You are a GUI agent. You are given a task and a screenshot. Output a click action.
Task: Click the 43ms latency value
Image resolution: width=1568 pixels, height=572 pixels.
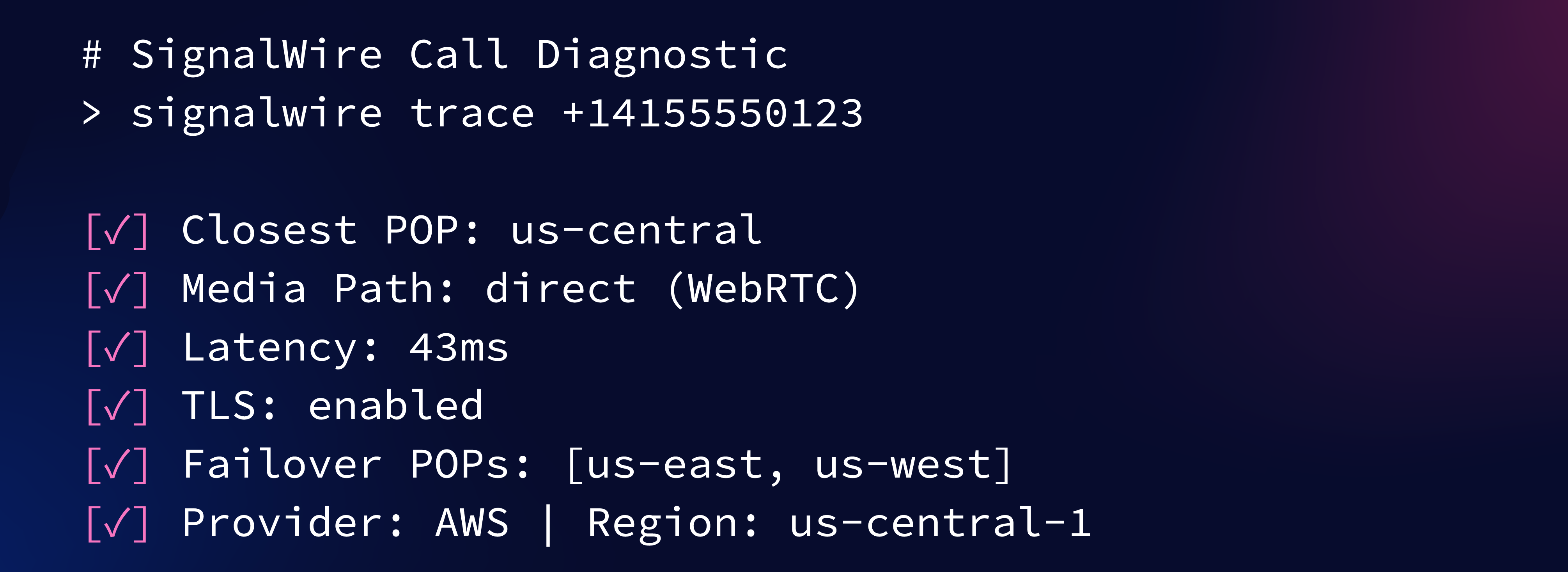459,348
